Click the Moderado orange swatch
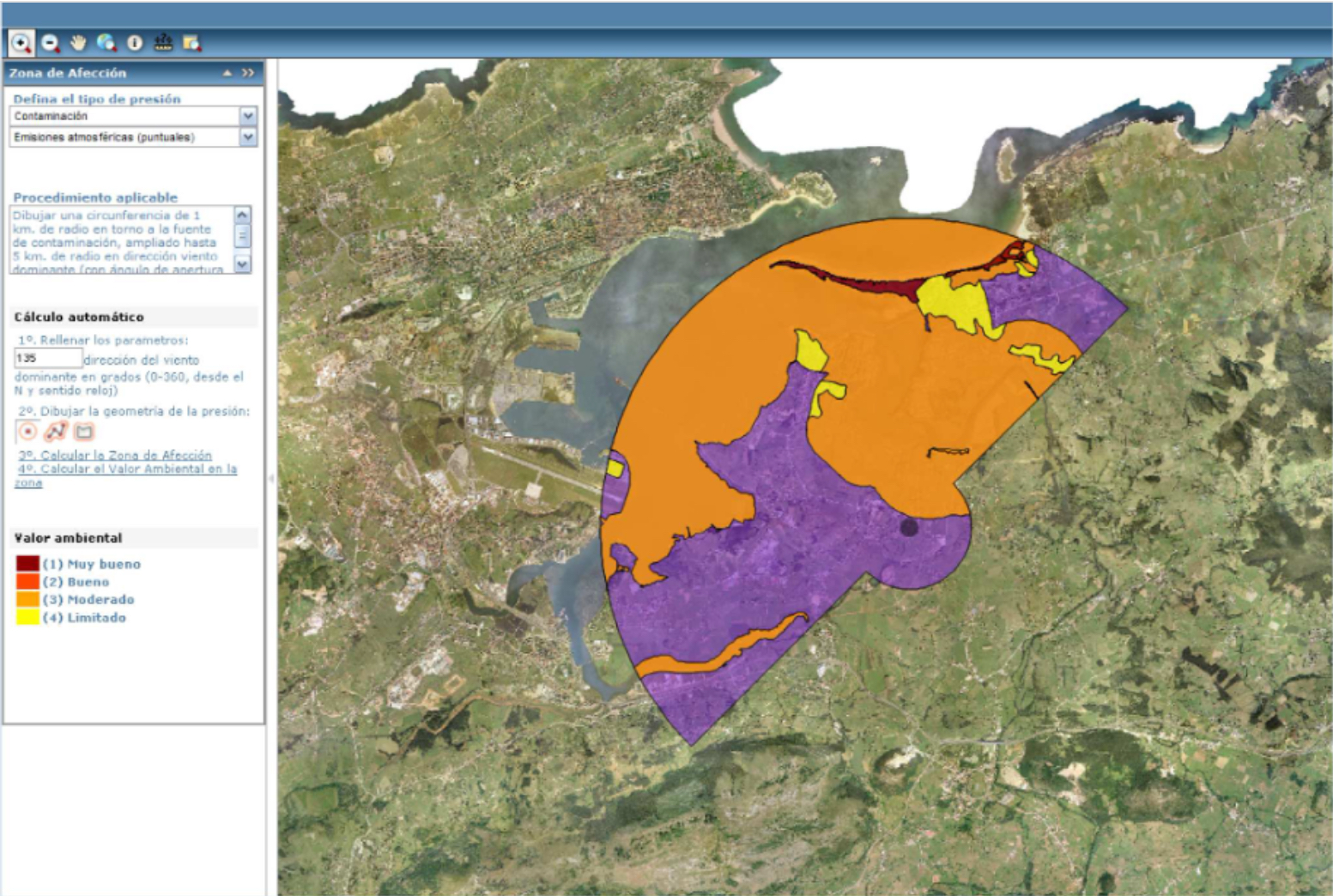This screenshot has width=1333, height=896. pyautogui.click(x=27, y=600)
